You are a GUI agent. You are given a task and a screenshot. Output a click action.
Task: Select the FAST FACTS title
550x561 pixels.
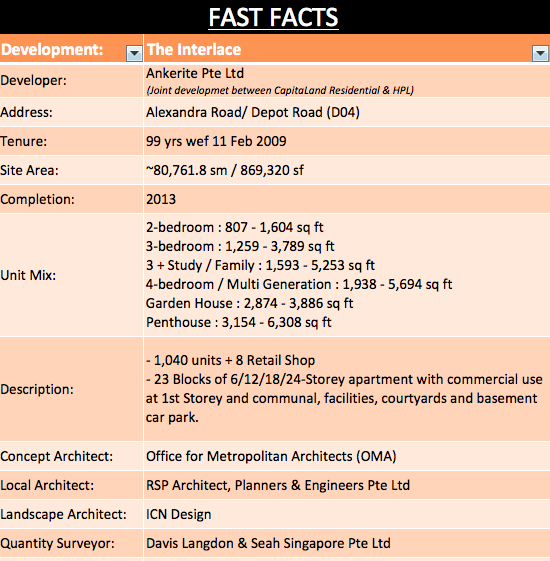(273, 18)
